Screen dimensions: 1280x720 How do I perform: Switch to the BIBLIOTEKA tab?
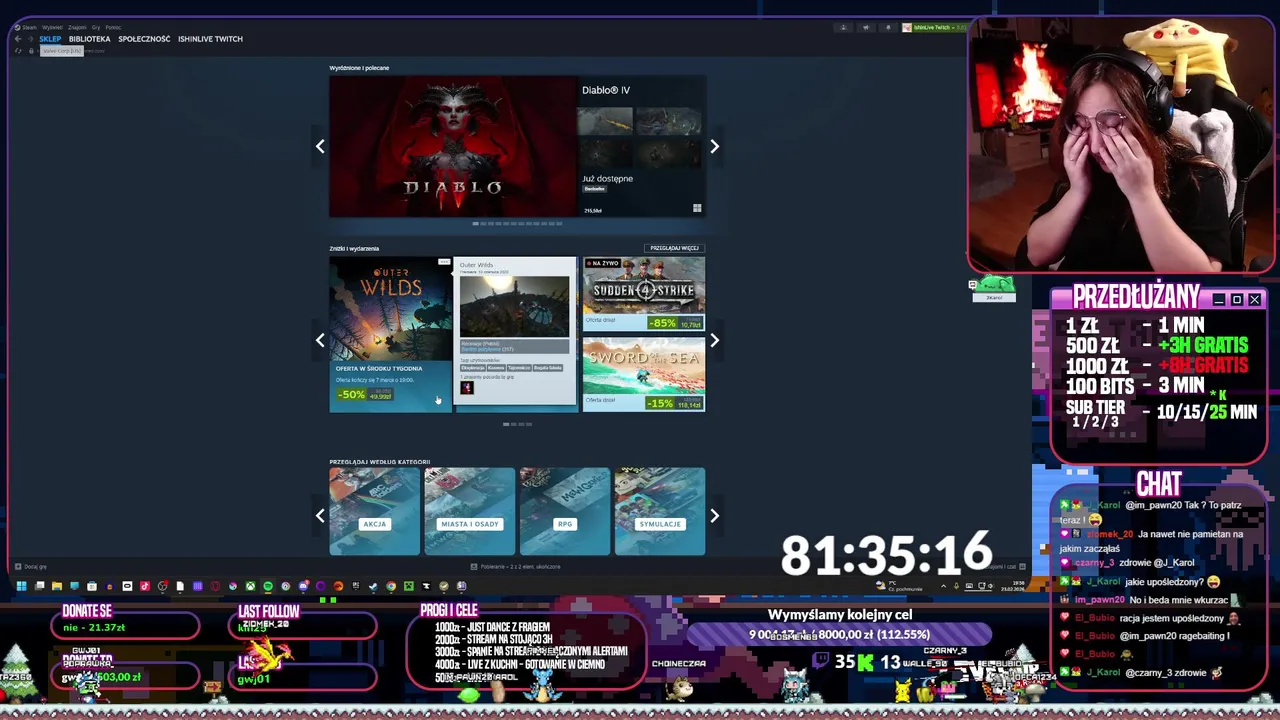click(x=89, y=39)
